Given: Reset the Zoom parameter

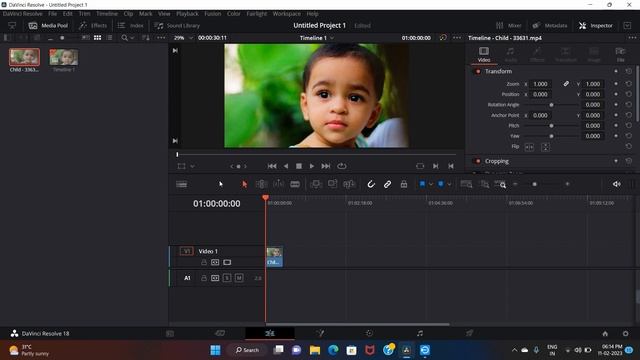Looking at the screenshot, I should (x=629, y=84).
